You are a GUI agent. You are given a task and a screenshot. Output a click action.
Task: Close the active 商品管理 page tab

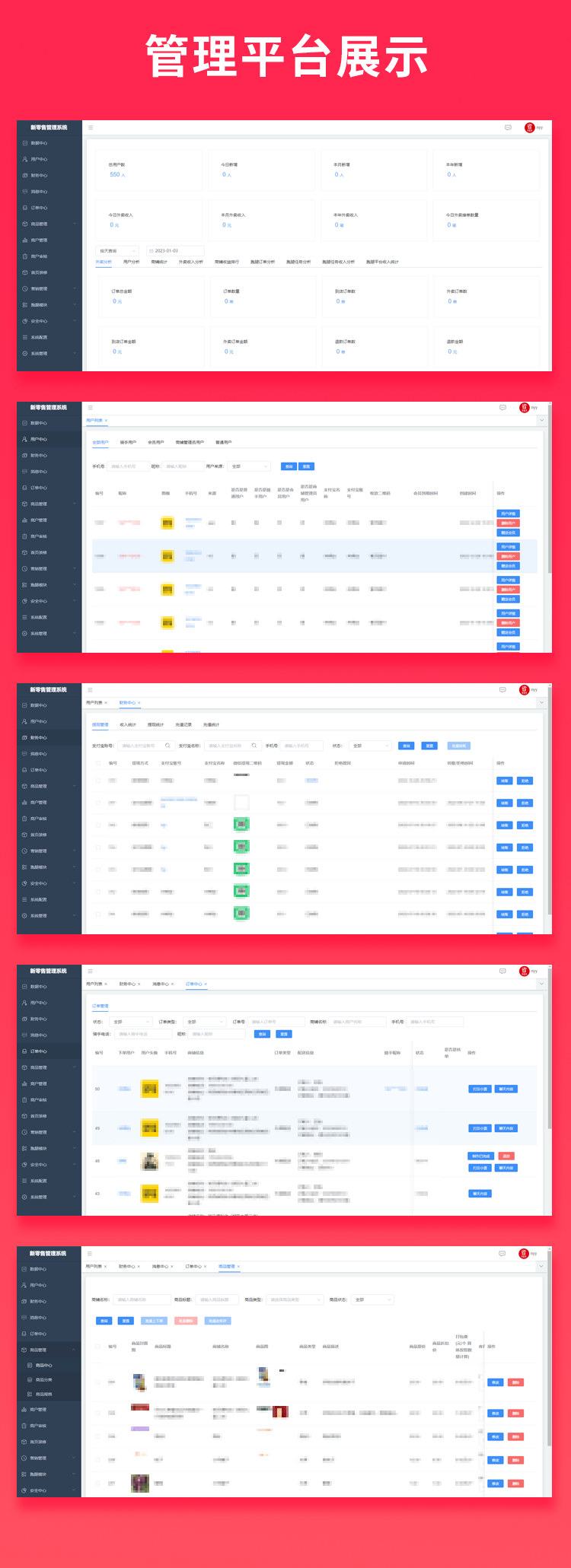(238, 1267)
